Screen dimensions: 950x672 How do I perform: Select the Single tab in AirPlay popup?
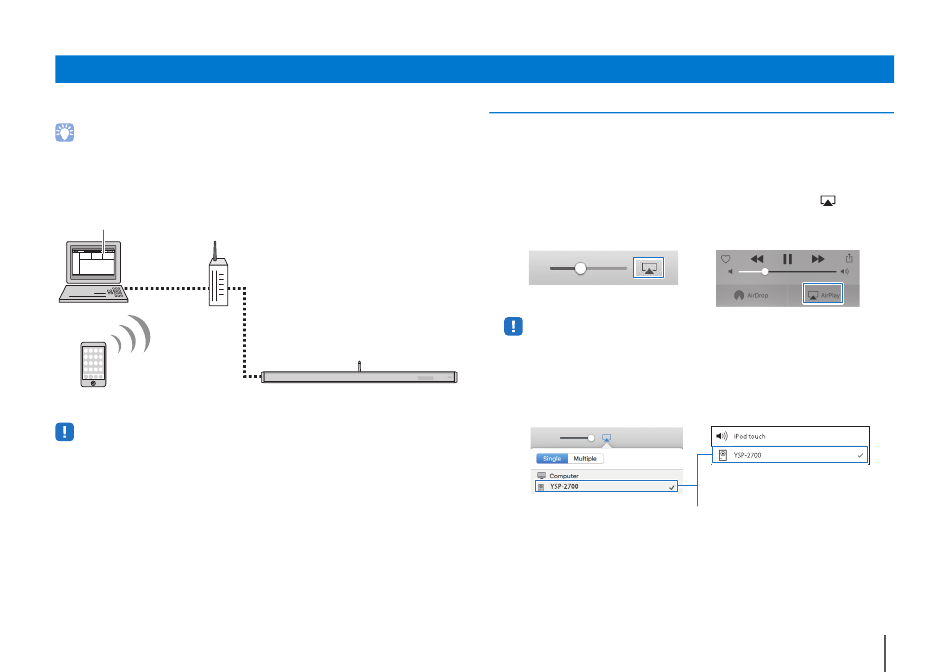click(x=552, y=459)
